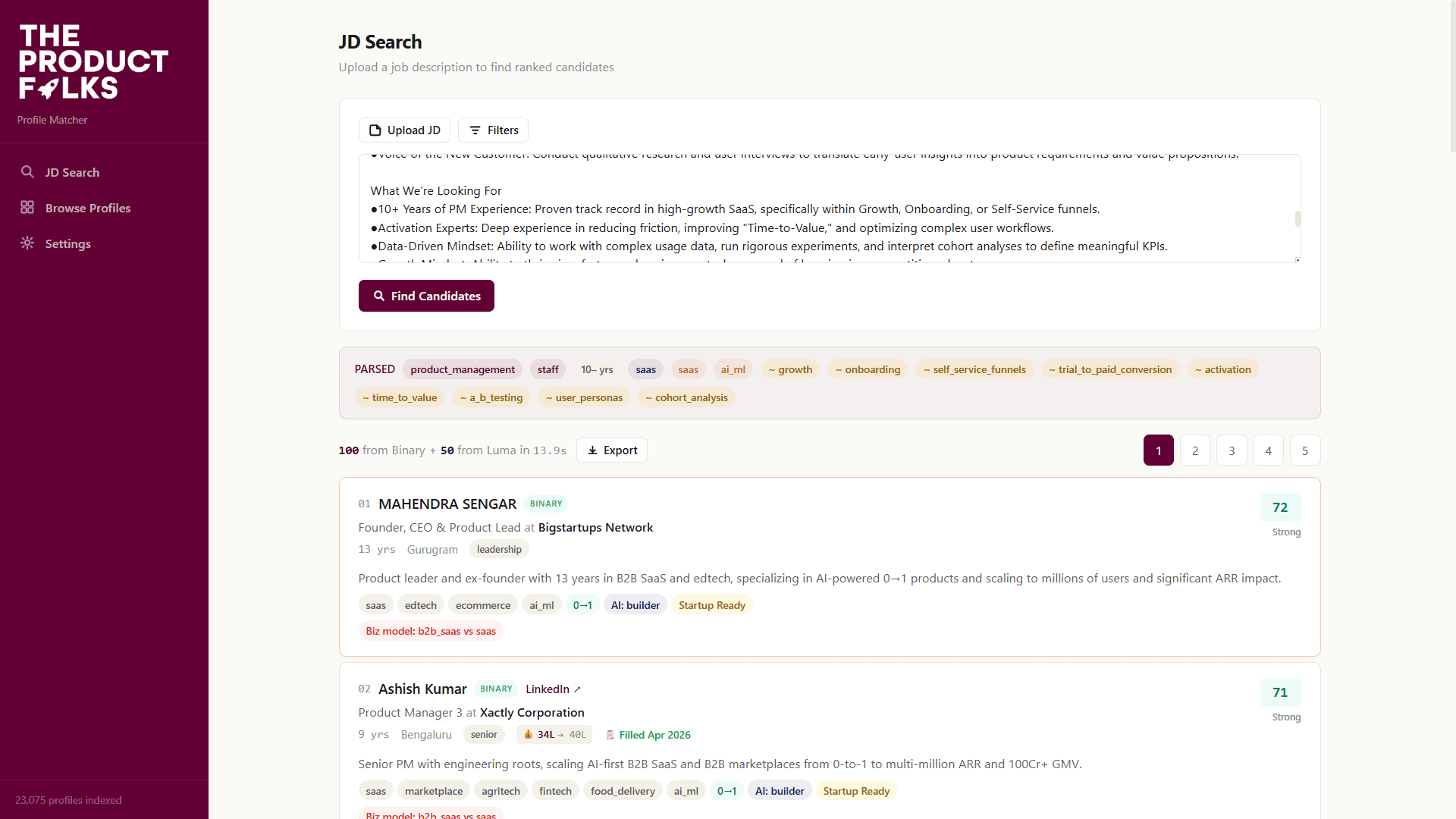1456x819 pixels.
Task: Click the money bag icon by 34L
Action: click(529, 734)
